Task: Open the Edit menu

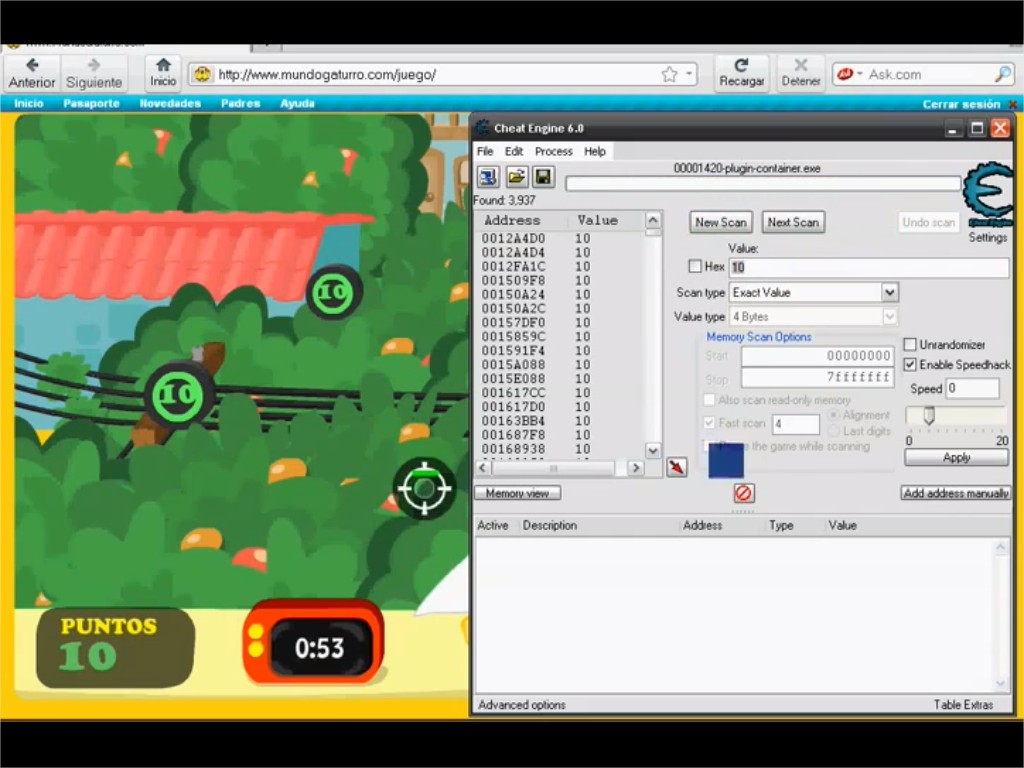Action: [x=513, y=152]
